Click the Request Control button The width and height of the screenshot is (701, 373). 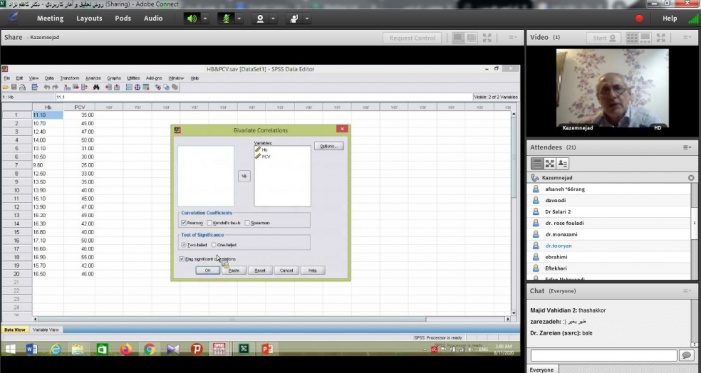tap(412, 38)
